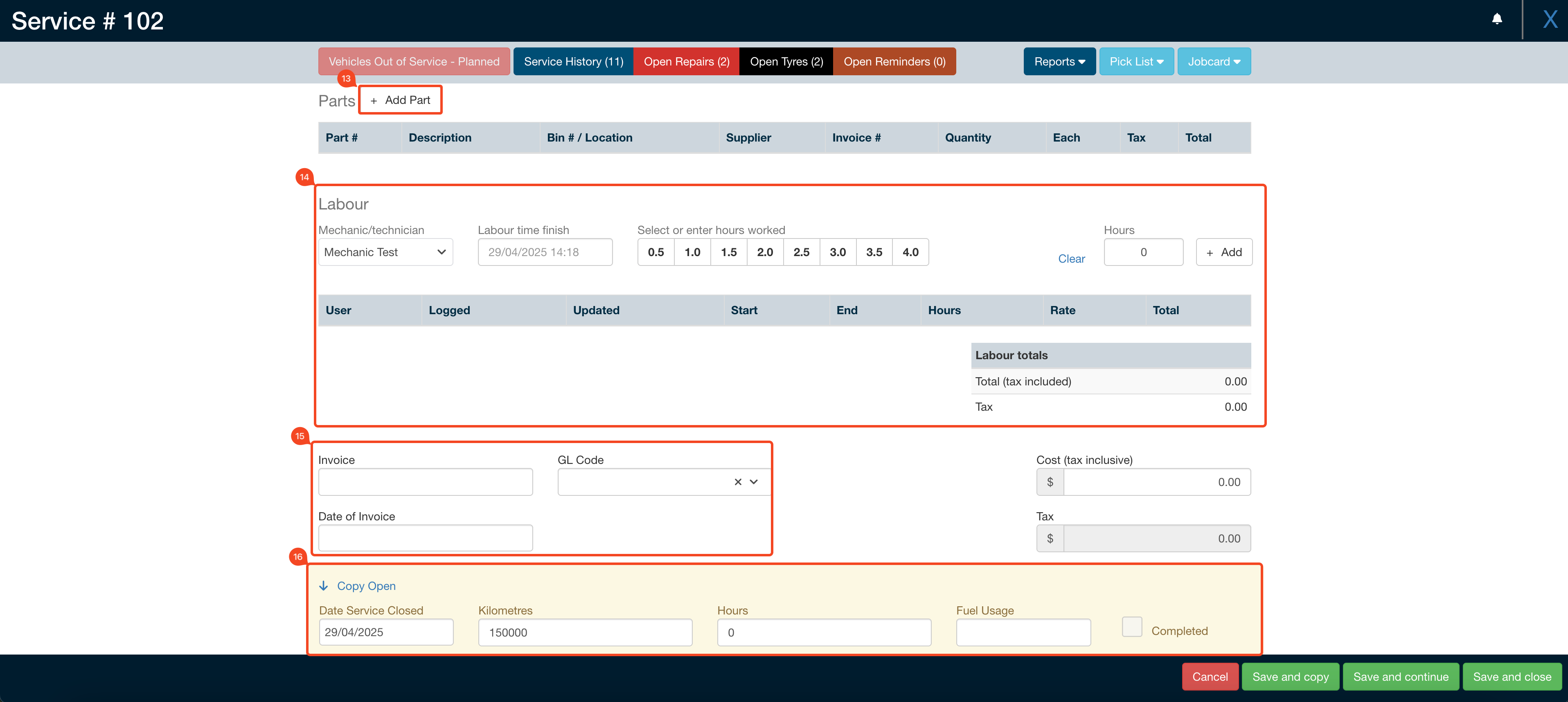
Task: Click the Add labour hours button
Action: pyautogui.click(x=1223, y=252)
